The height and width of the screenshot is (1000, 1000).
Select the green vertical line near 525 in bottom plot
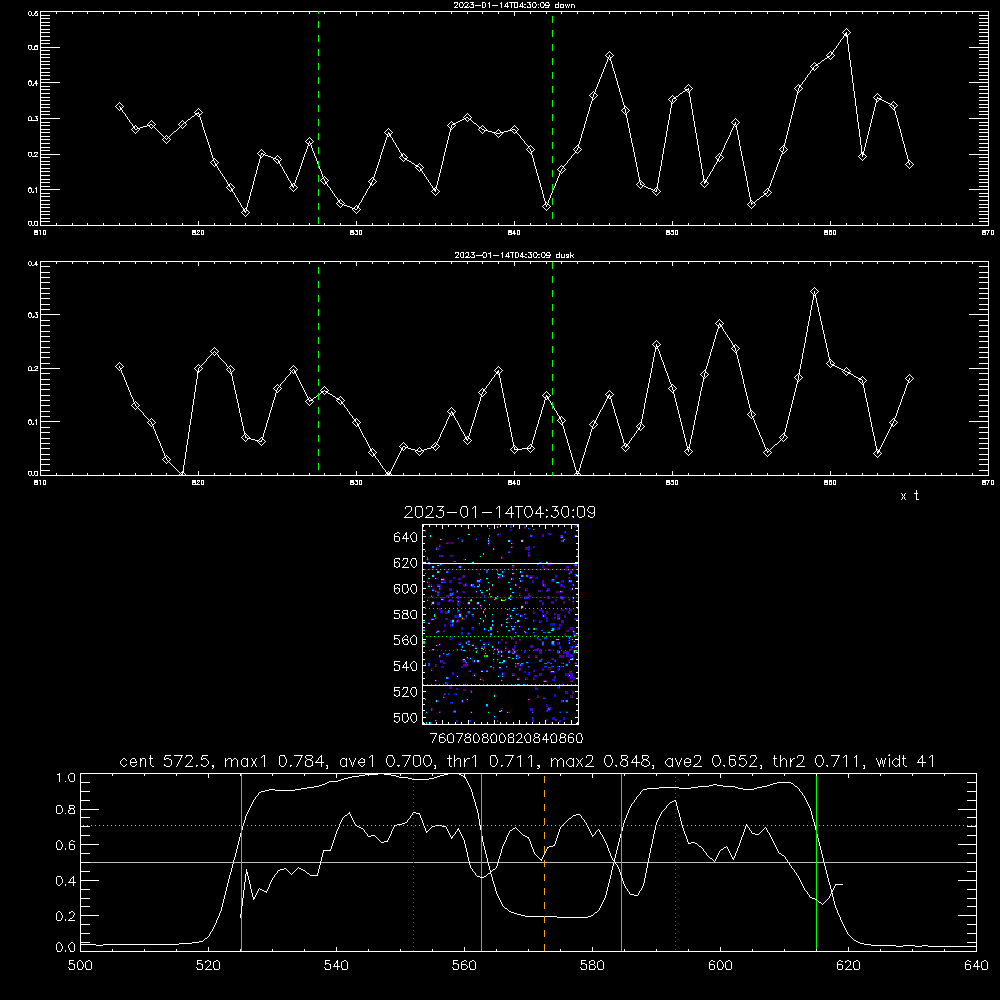(242, 862)
